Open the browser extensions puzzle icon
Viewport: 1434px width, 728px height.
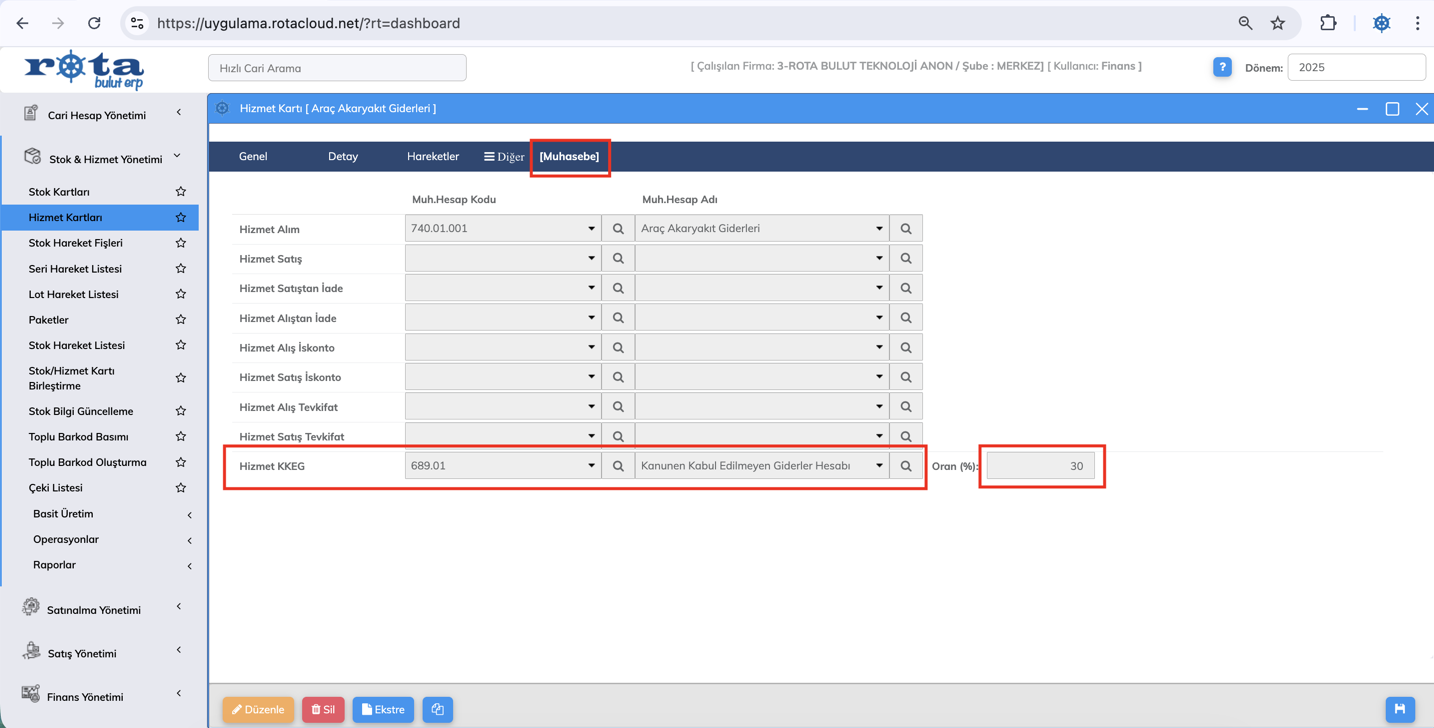(x=1328, y=23)
